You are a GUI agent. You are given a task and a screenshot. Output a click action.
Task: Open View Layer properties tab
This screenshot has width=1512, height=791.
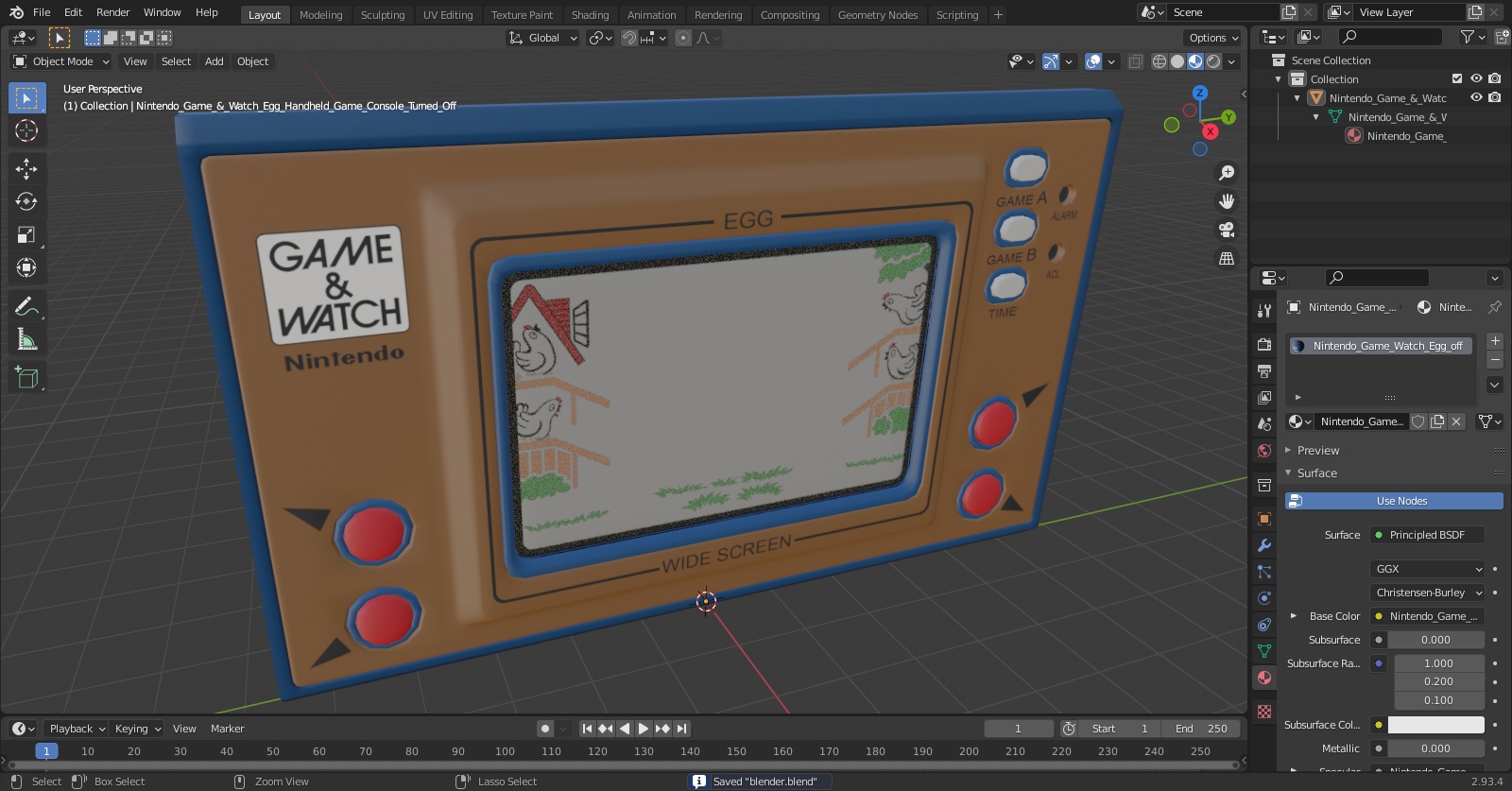[x=1264, y=398]
